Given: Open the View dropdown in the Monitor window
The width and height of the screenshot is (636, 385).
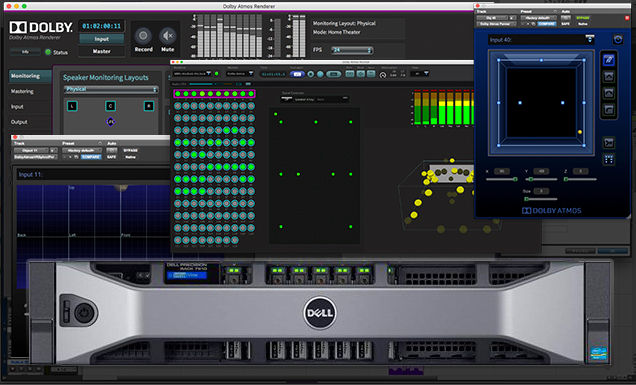Looking at the screenshot, I should coord(420,74).
